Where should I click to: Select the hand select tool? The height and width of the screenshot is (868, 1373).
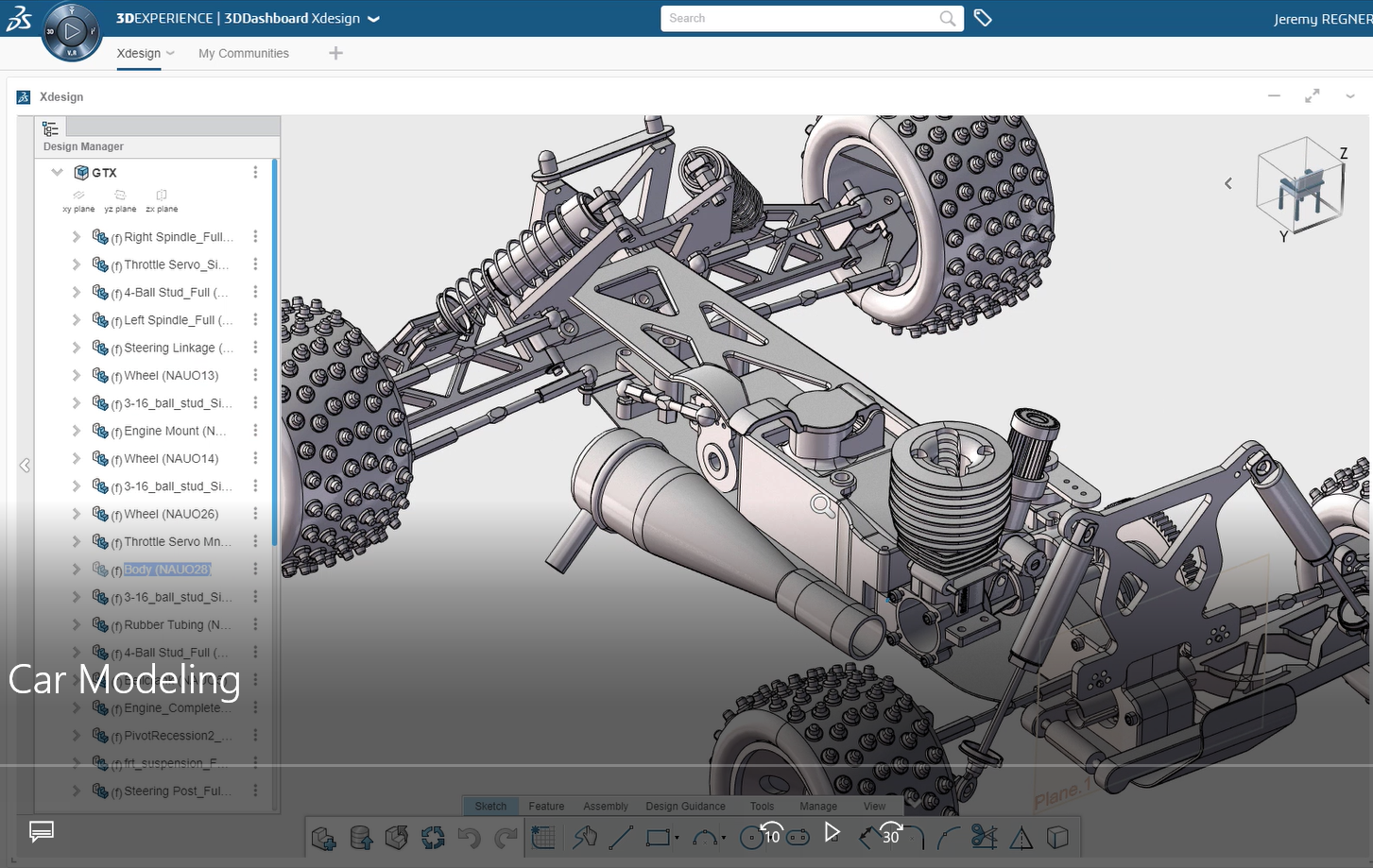[x=585, y=838]
